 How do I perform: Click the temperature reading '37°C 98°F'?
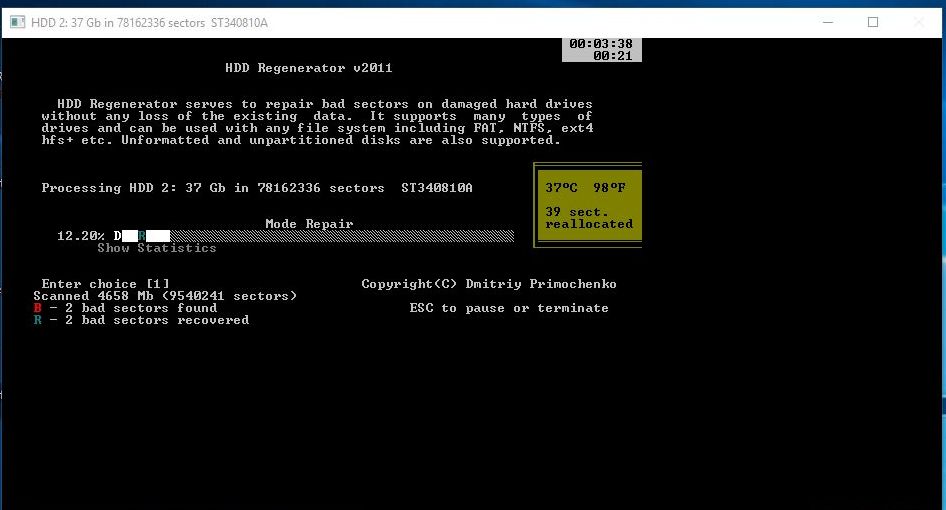pyautogui.click(x=585, y=188)
